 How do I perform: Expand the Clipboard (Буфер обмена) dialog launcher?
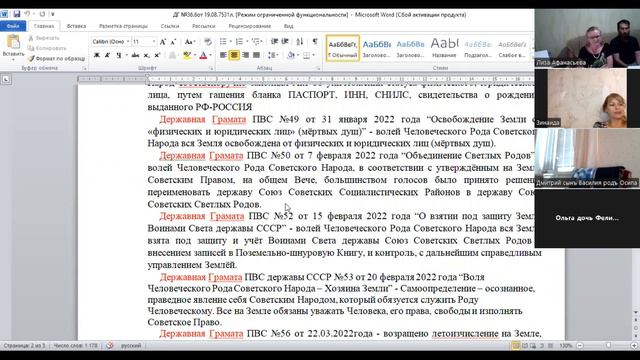pyautogui.click(x=84, y=68)
